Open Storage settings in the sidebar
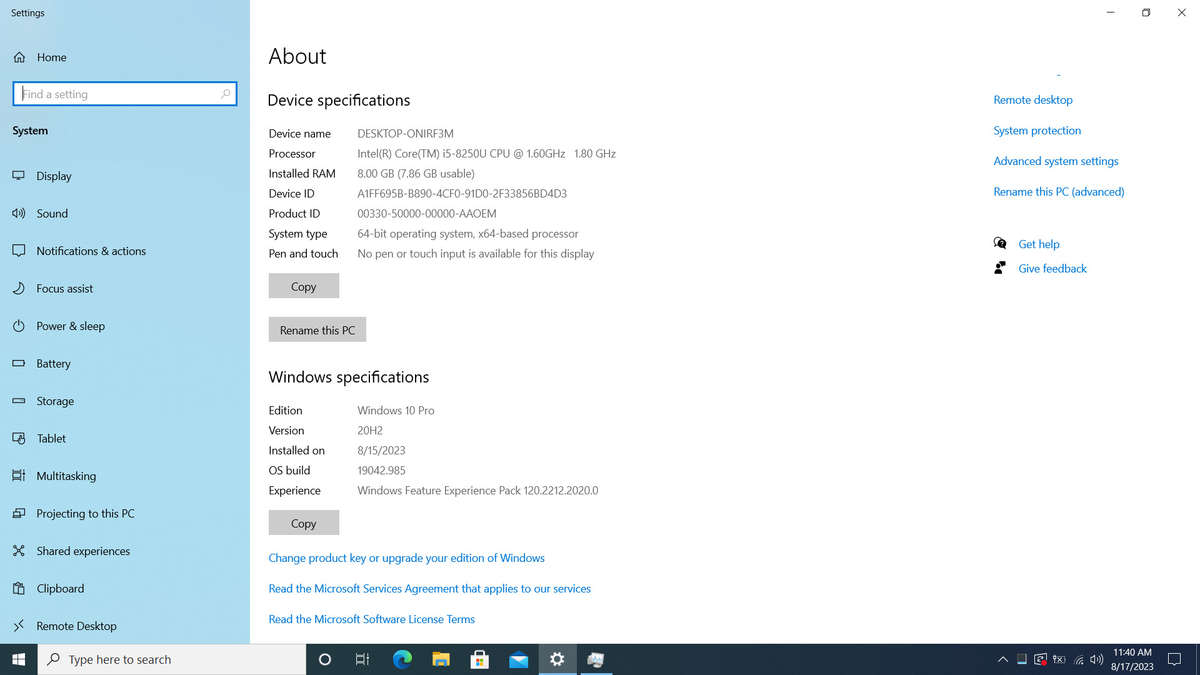Viewport: 1200px width, 675px height. [56, 401]
